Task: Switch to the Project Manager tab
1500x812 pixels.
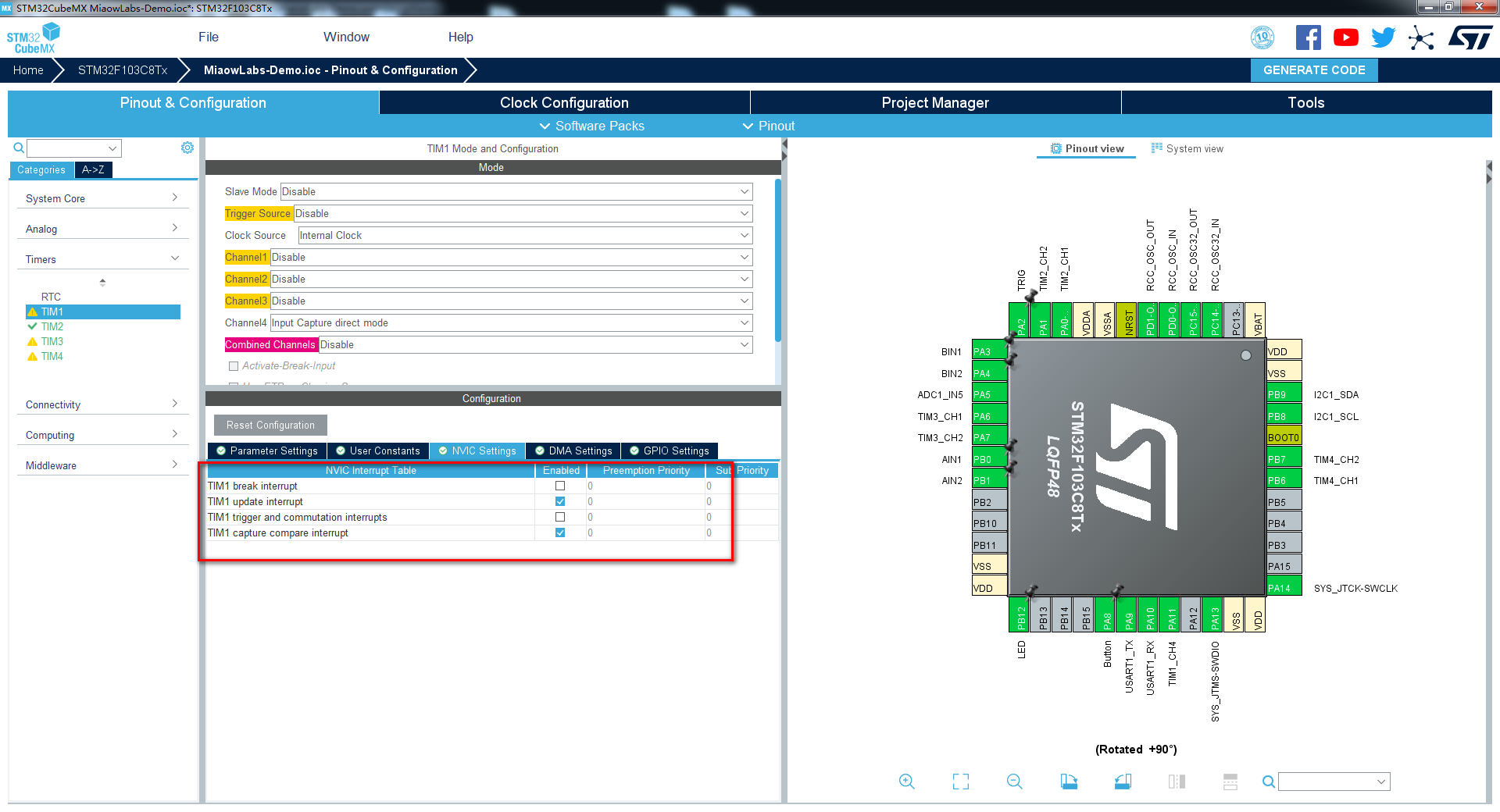Action: click(x=935, y=102)
